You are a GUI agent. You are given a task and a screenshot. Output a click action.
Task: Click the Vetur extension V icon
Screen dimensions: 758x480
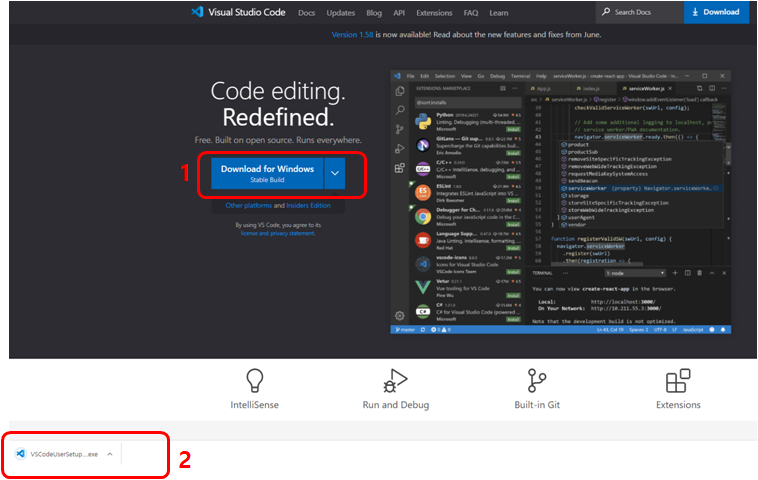click(423, 288)
